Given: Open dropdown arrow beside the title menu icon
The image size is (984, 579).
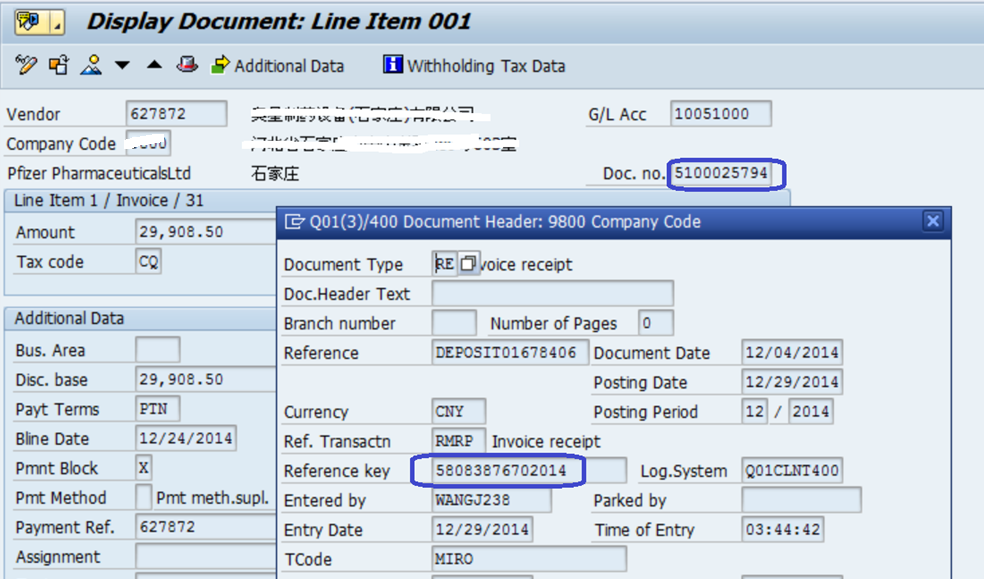Looking at the screenshot, I should click(x=56, y=23).
